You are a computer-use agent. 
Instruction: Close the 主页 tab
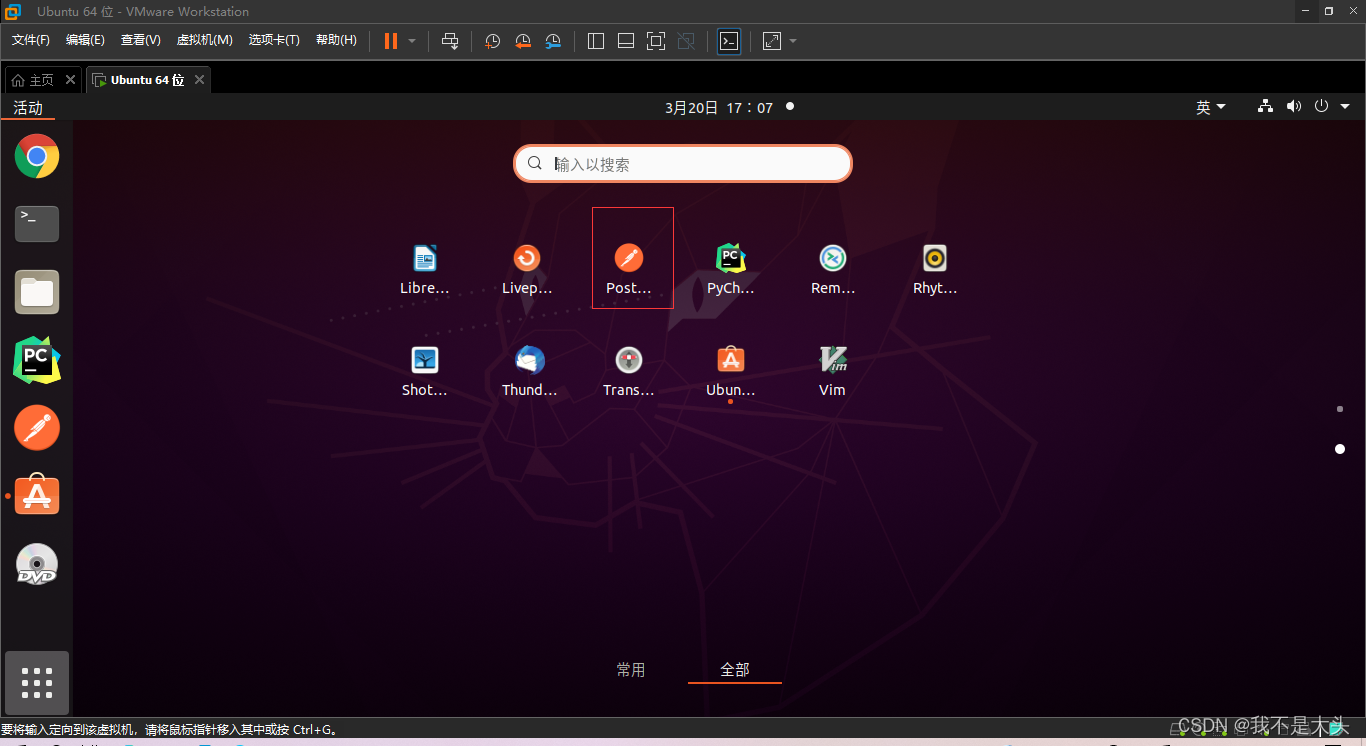pyautogui.click(x=70, y=80)
